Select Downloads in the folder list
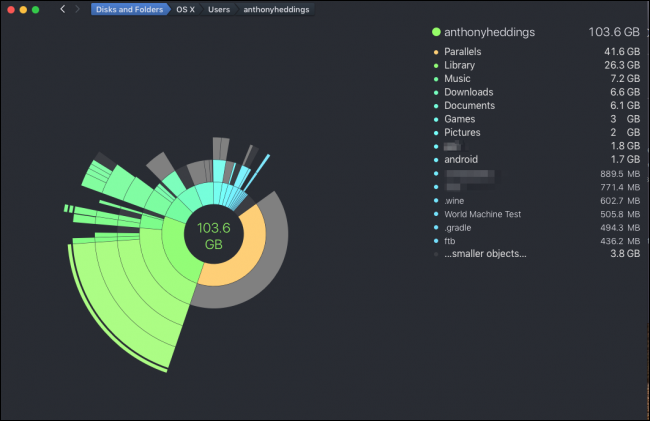The height and width of the screenshot is (421, 650). pos(466,92)
